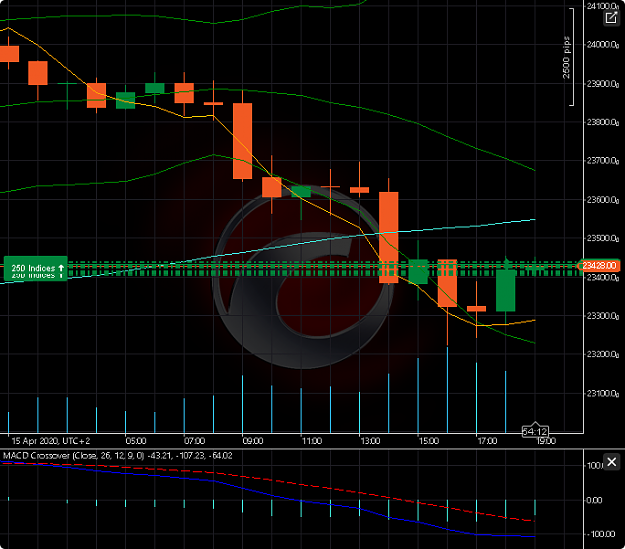Click the 09:00 time axis label
This screenshot has height=549, width=625.
click(253, 441)
